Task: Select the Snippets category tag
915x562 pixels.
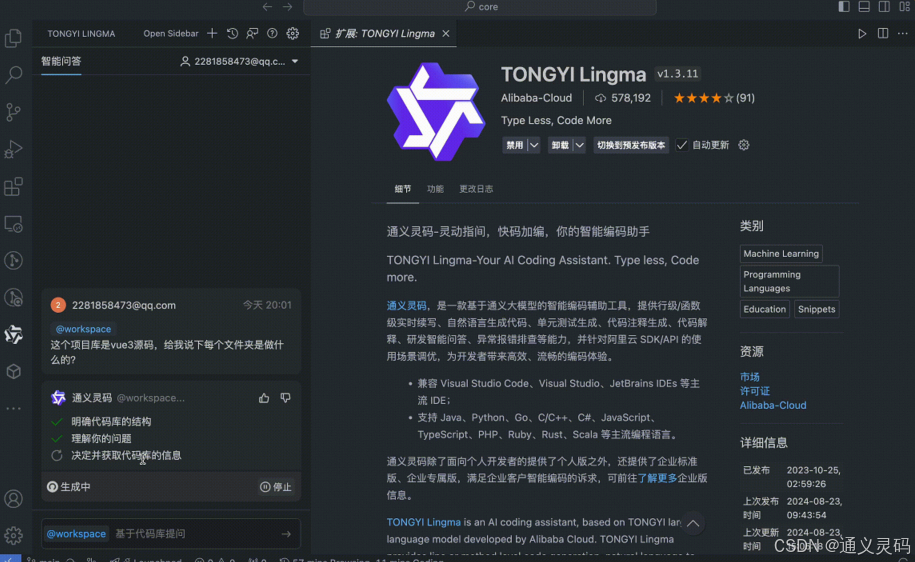Action: 816,309
